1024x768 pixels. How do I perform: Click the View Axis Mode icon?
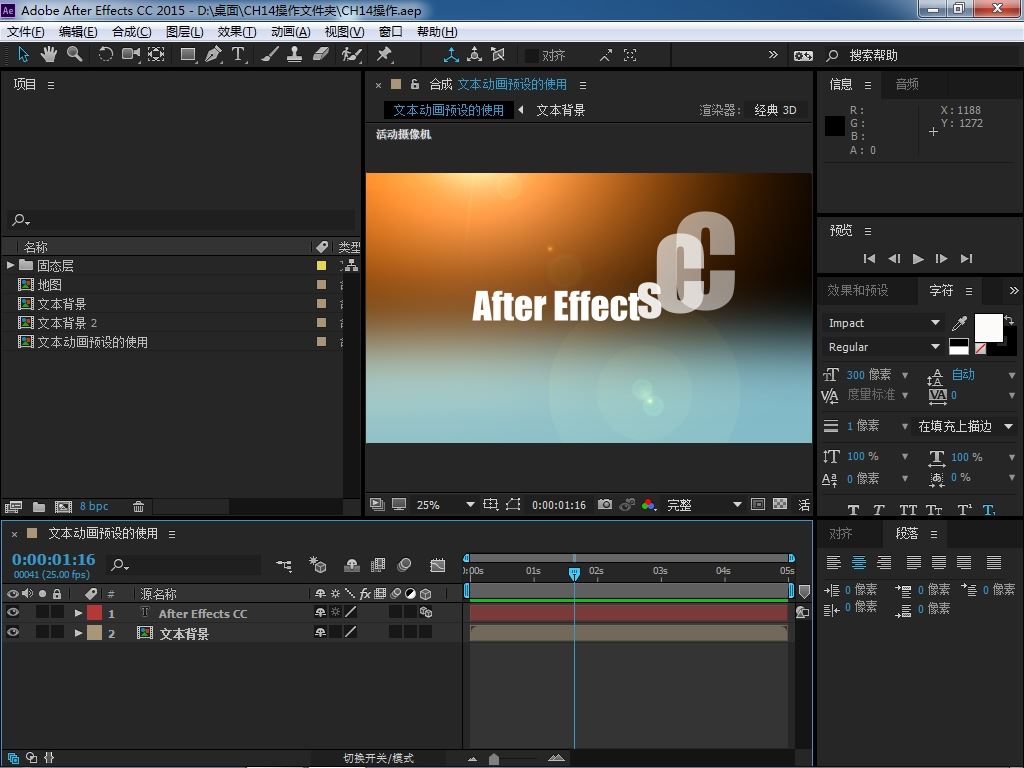tap(498, 55)
